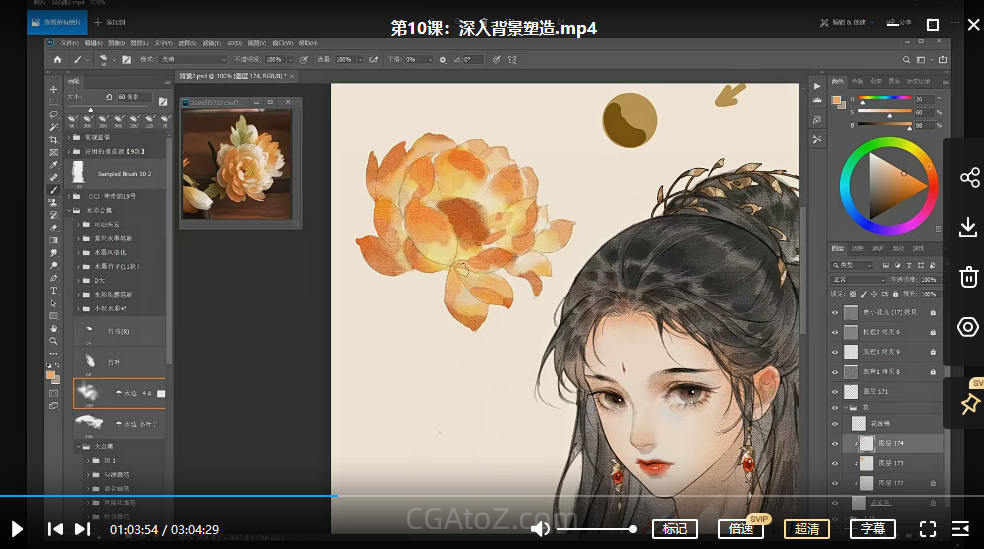Expand the 水彩合集 brush folder

69,212
